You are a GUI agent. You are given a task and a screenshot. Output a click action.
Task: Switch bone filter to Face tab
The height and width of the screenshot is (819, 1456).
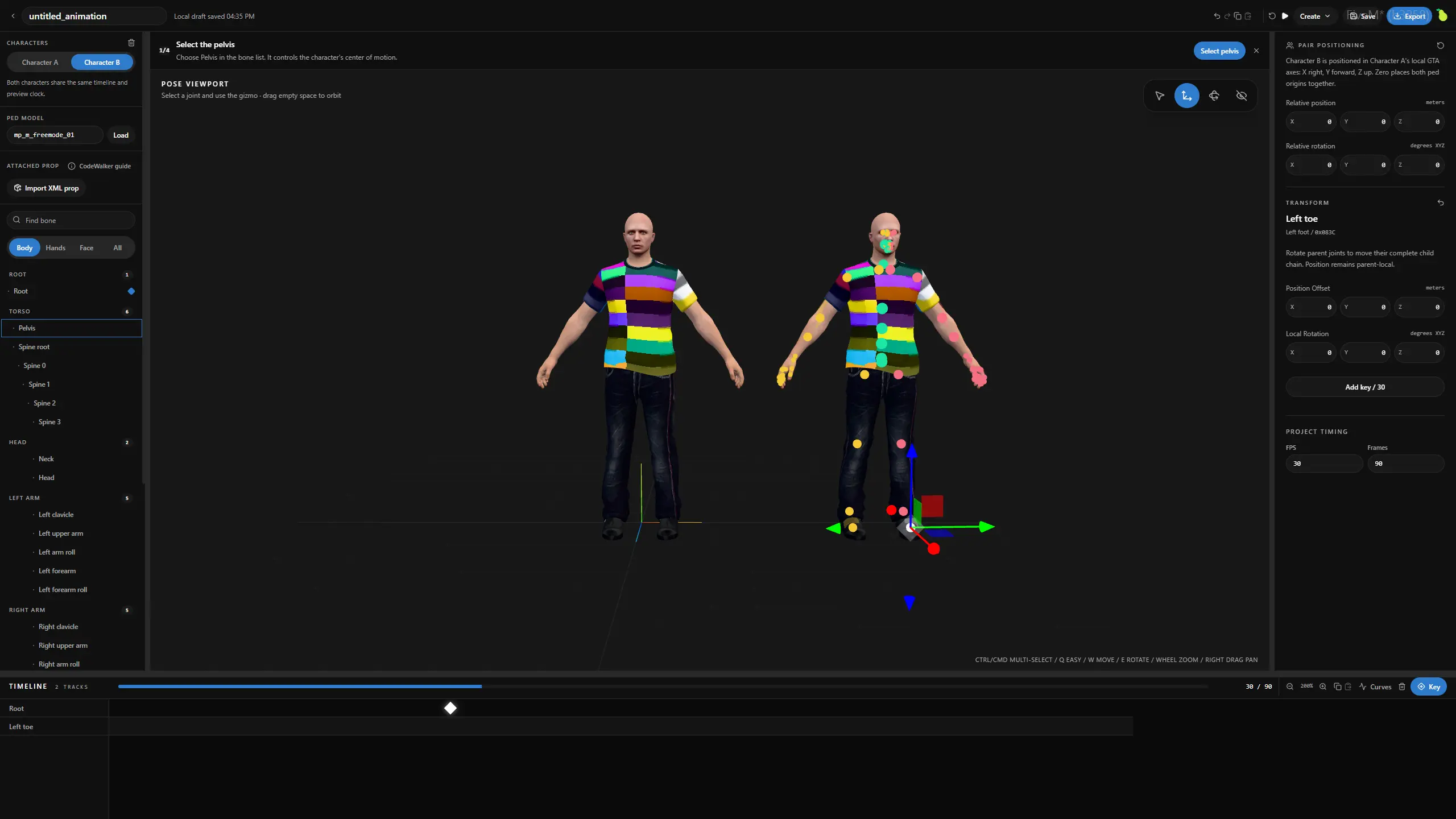click(86, 248)
